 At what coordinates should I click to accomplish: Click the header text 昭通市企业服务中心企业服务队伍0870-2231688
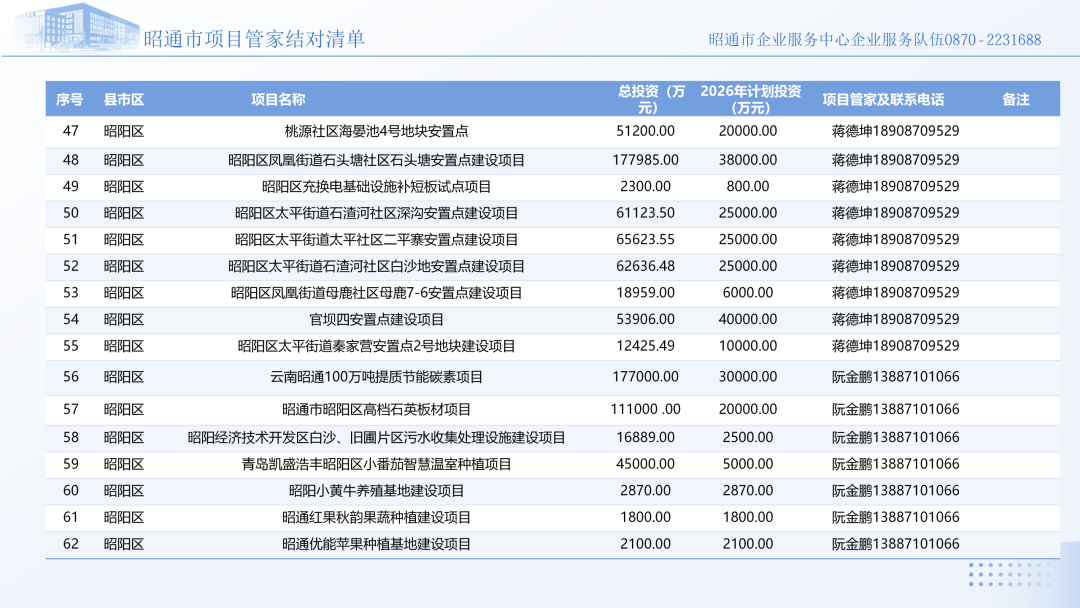875,40
